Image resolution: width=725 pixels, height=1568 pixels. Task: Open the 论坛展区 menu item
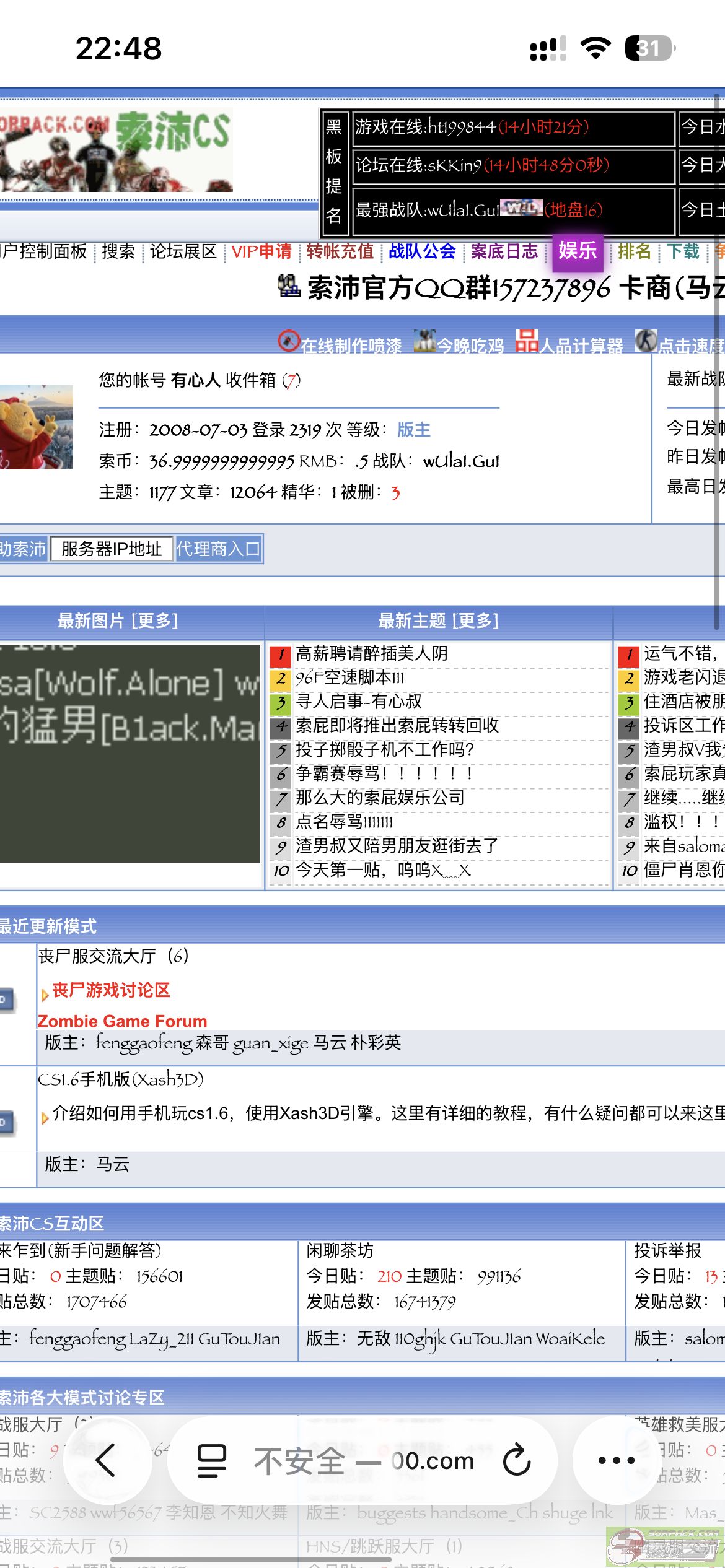tap(183, 251)
